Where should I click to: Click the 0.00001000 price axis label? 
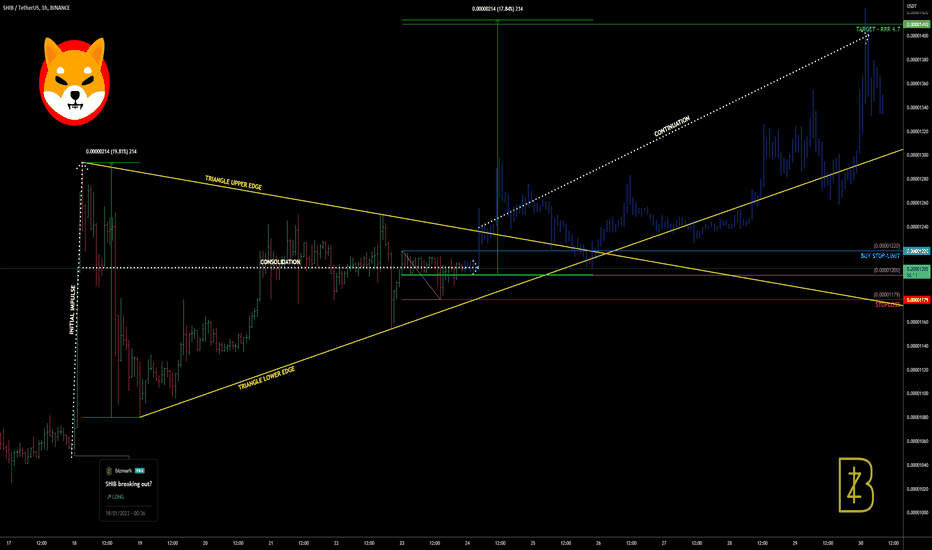point(918,513)
